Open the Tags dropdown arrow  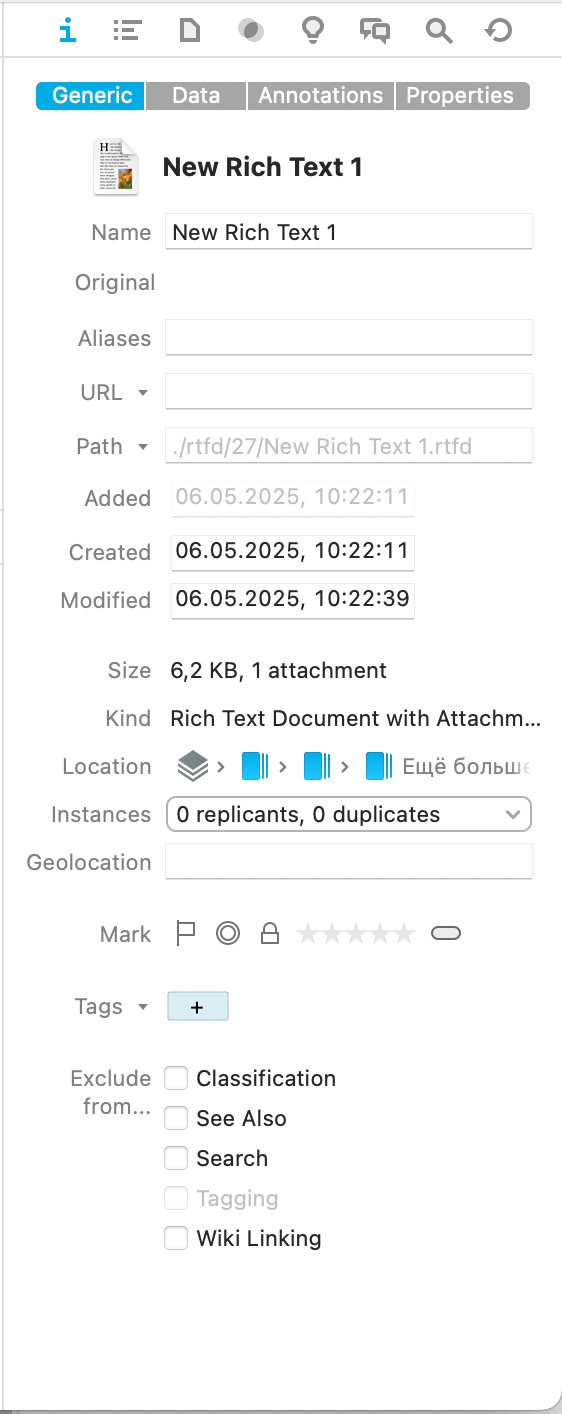click(143, 1007)
